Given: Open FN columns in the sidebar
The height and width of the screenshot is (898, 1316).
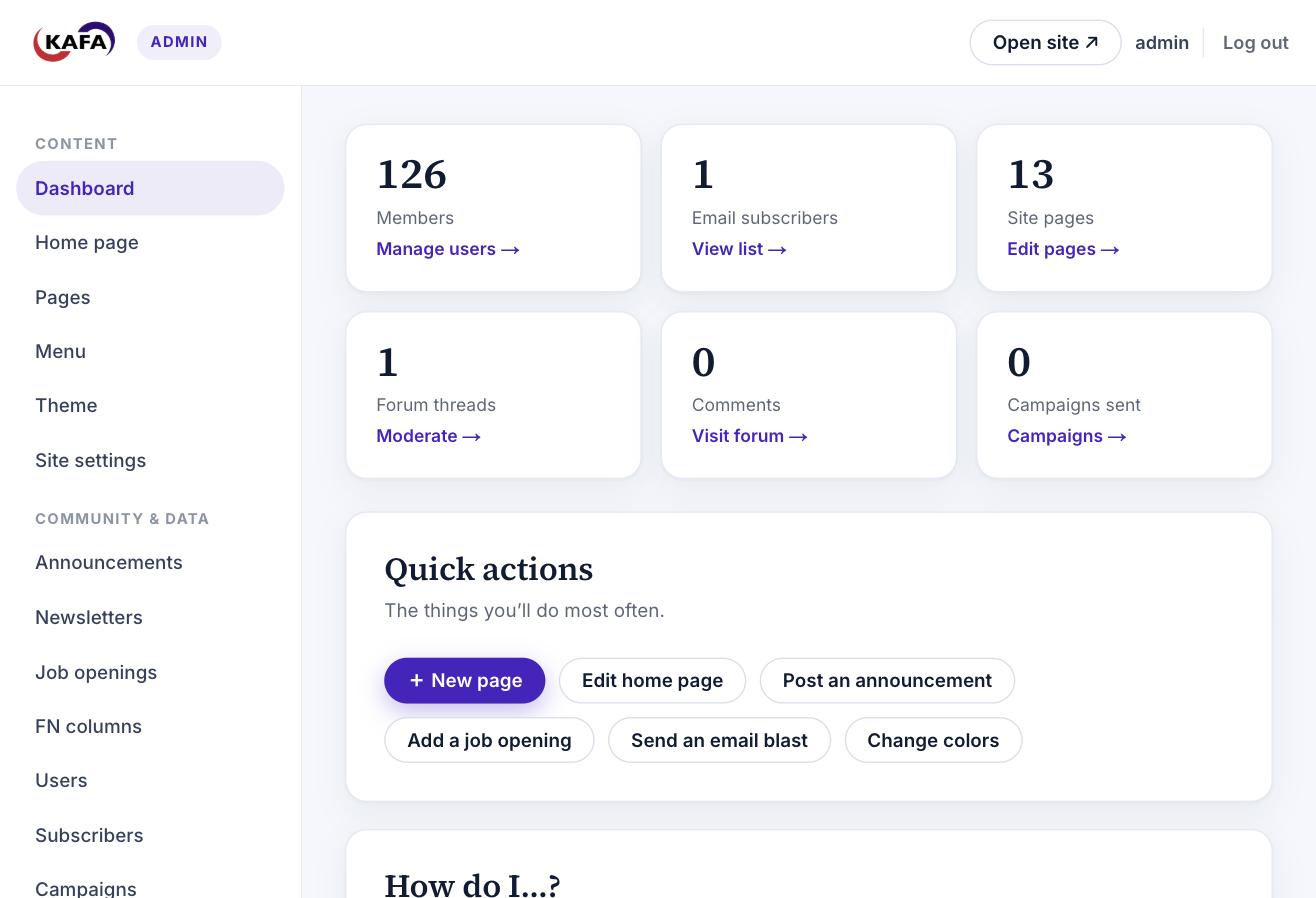Looking at the screenshot, I should tap(150, 726).
